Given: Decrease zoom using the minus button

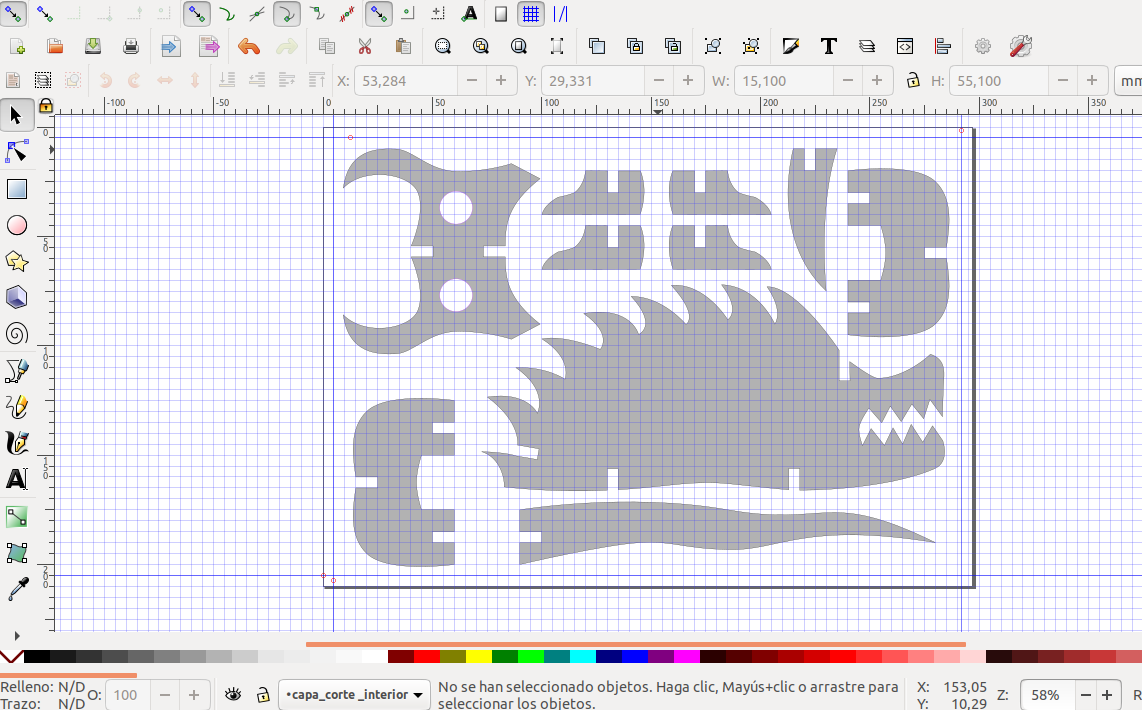Looking at the screenshot, I should click(1086, 694).
